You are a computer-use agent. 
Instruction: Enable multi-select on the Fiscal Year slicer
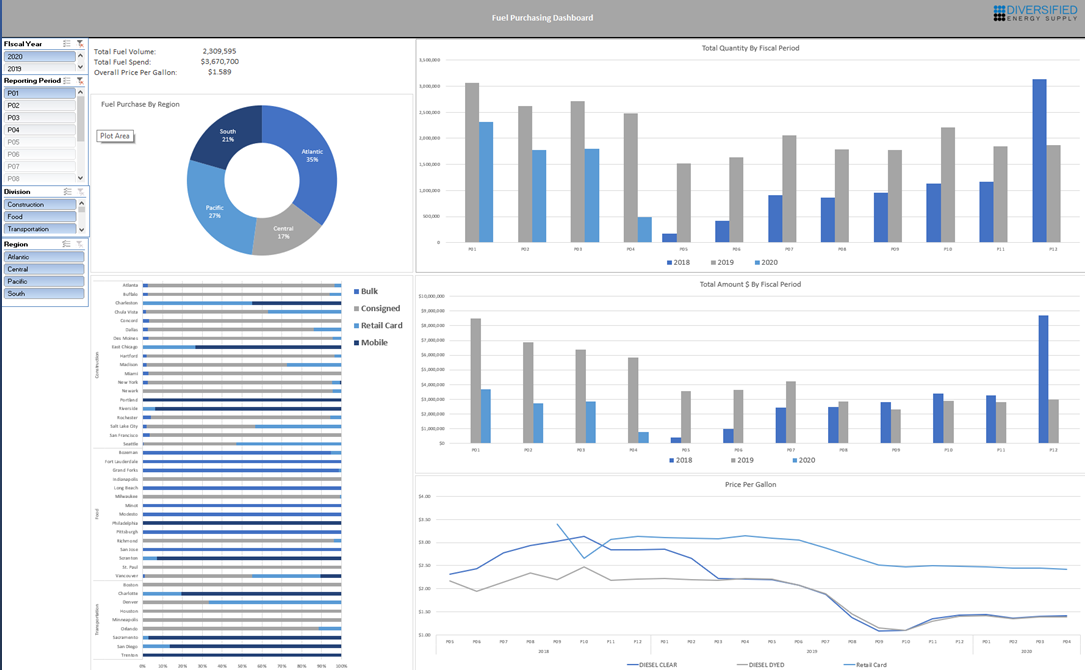click(65, 44)
